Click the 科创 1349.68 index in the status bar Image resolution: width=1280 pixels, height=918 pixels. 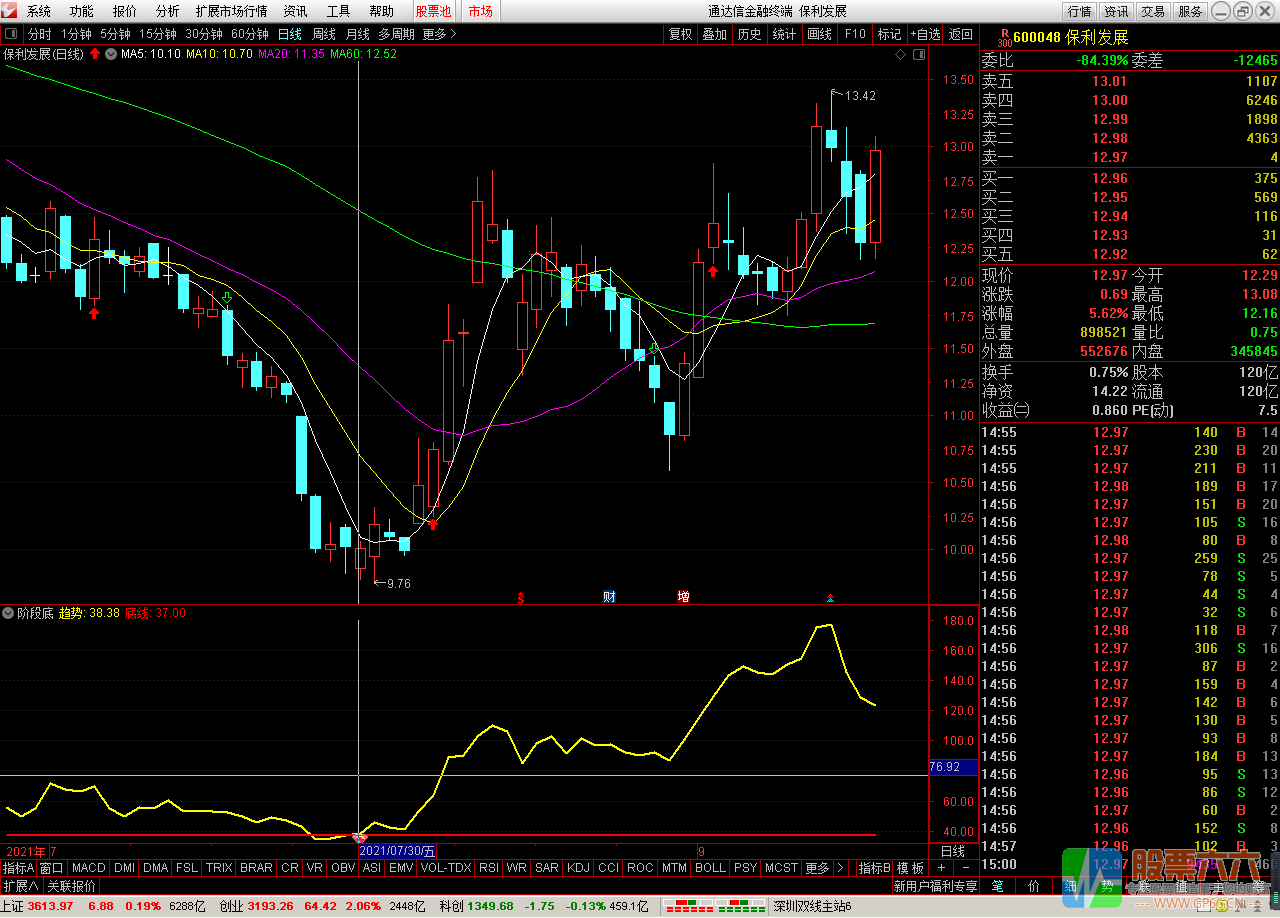476,906
